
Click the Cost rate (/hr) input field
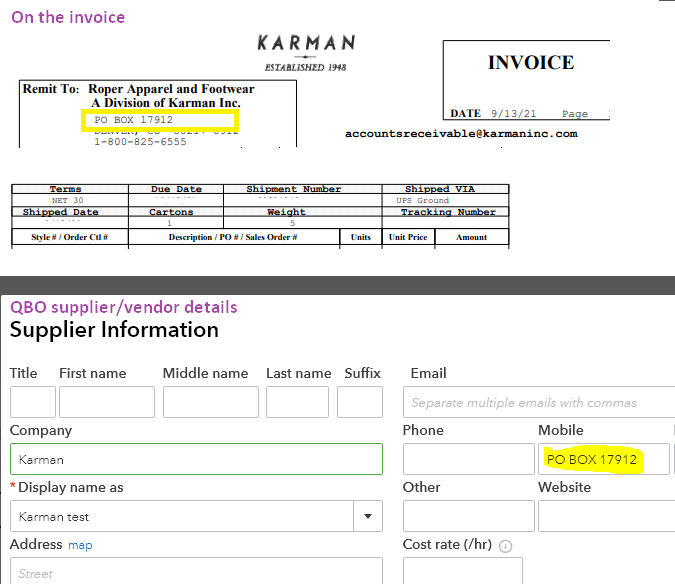click(463, 571)
